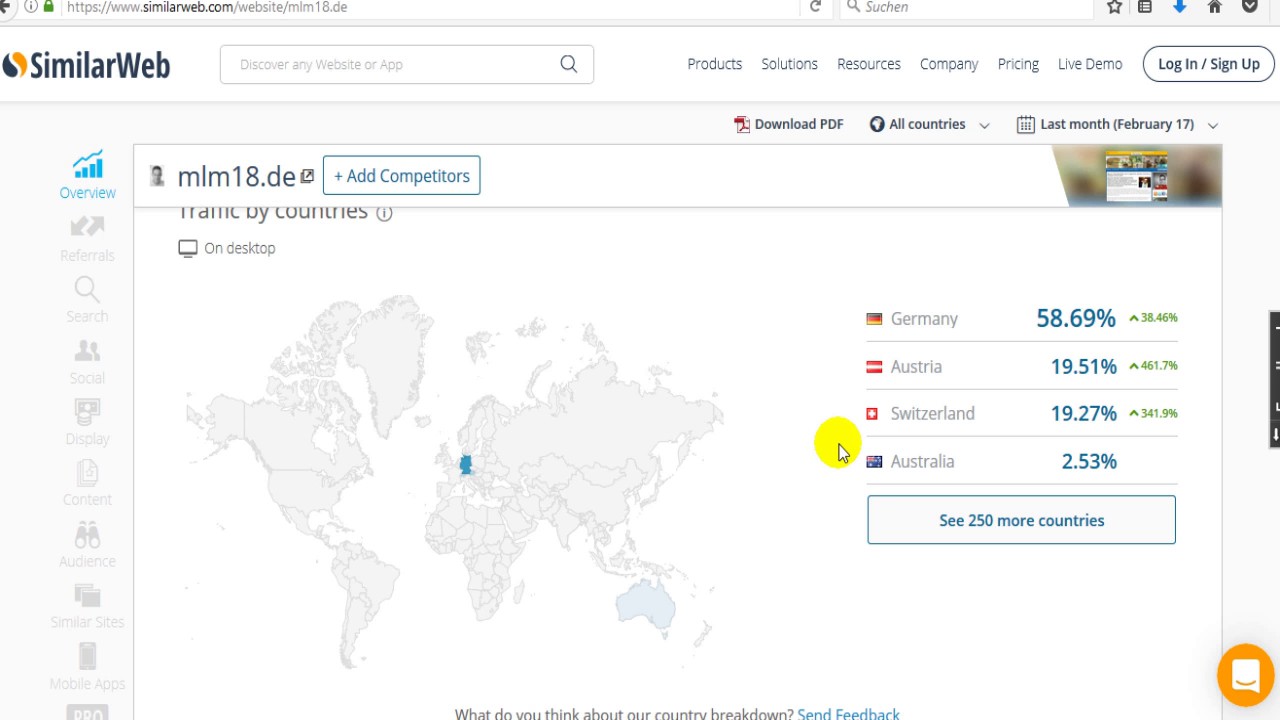
Task: Open the chat support bubble
Action: coord(1245,675)
